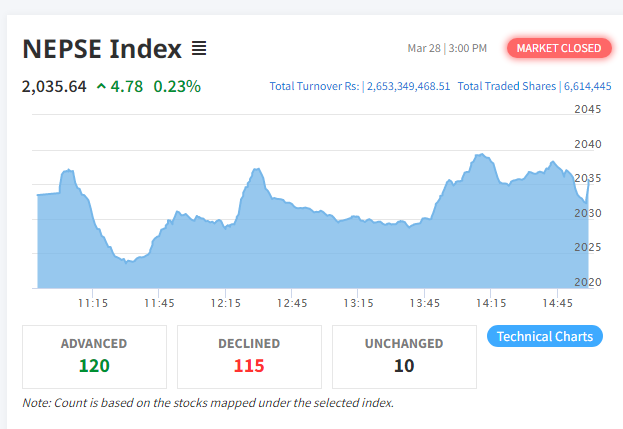This screenshot has width=623, height=429.
Task: Click the MARKET CLOSED badge
Action: click(559, 48)
